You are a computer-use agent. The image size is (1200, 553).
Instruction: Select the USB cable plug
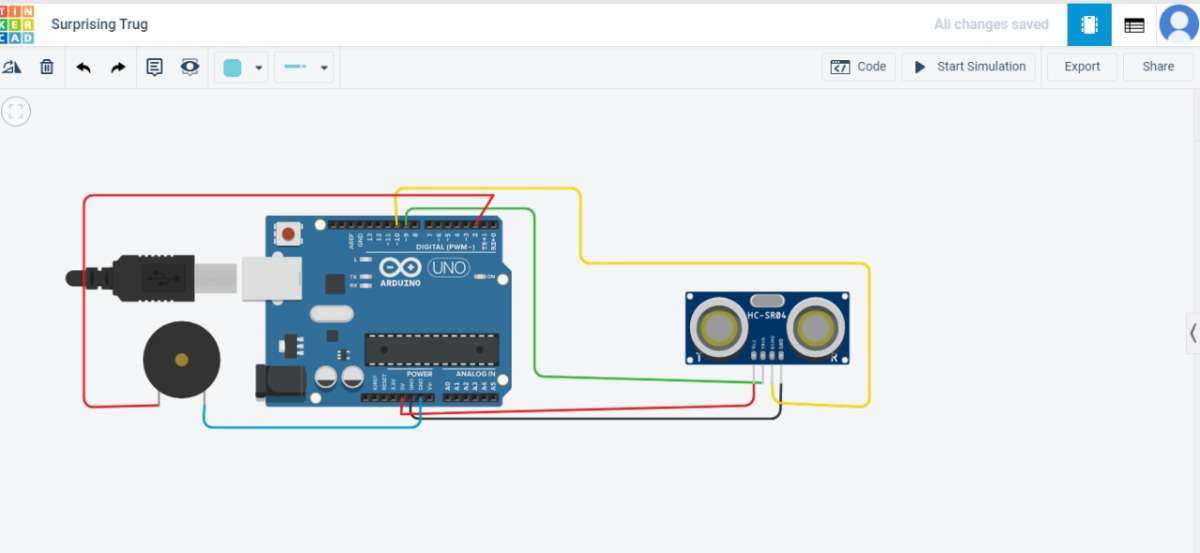point(150,277)
